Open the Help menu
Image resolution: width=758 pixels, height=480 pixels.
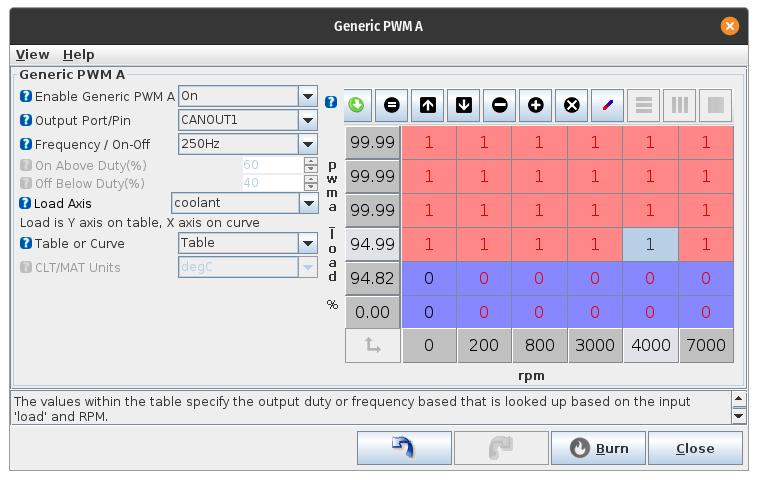click(x=78, y=55)
